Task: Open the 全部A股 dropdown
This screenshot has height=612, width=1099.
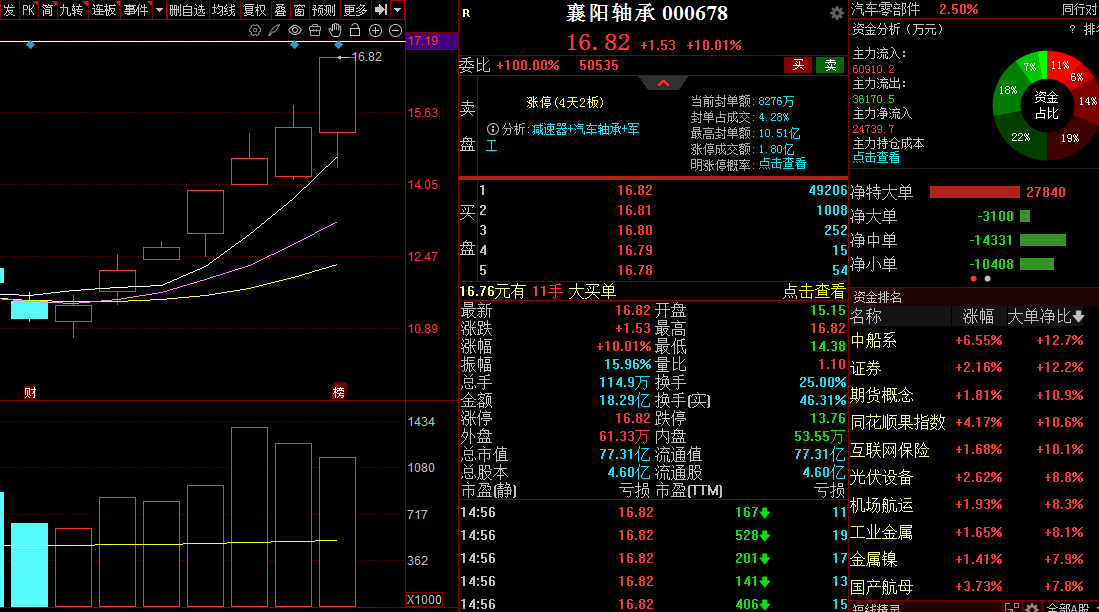Action: (x=1070, y=607)
